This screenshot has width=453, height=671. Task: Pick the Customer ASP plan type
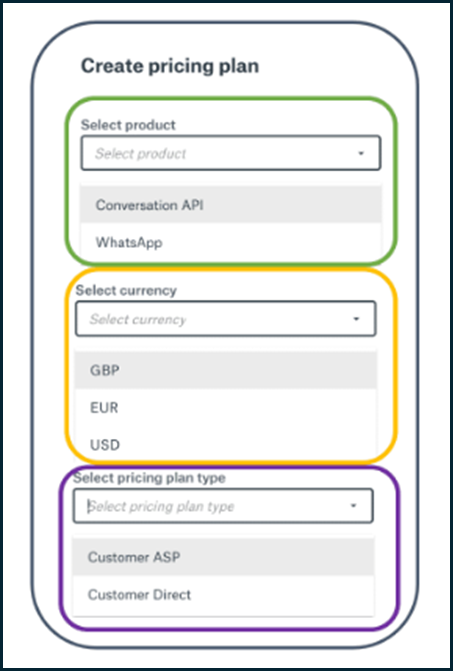(223, 557)
